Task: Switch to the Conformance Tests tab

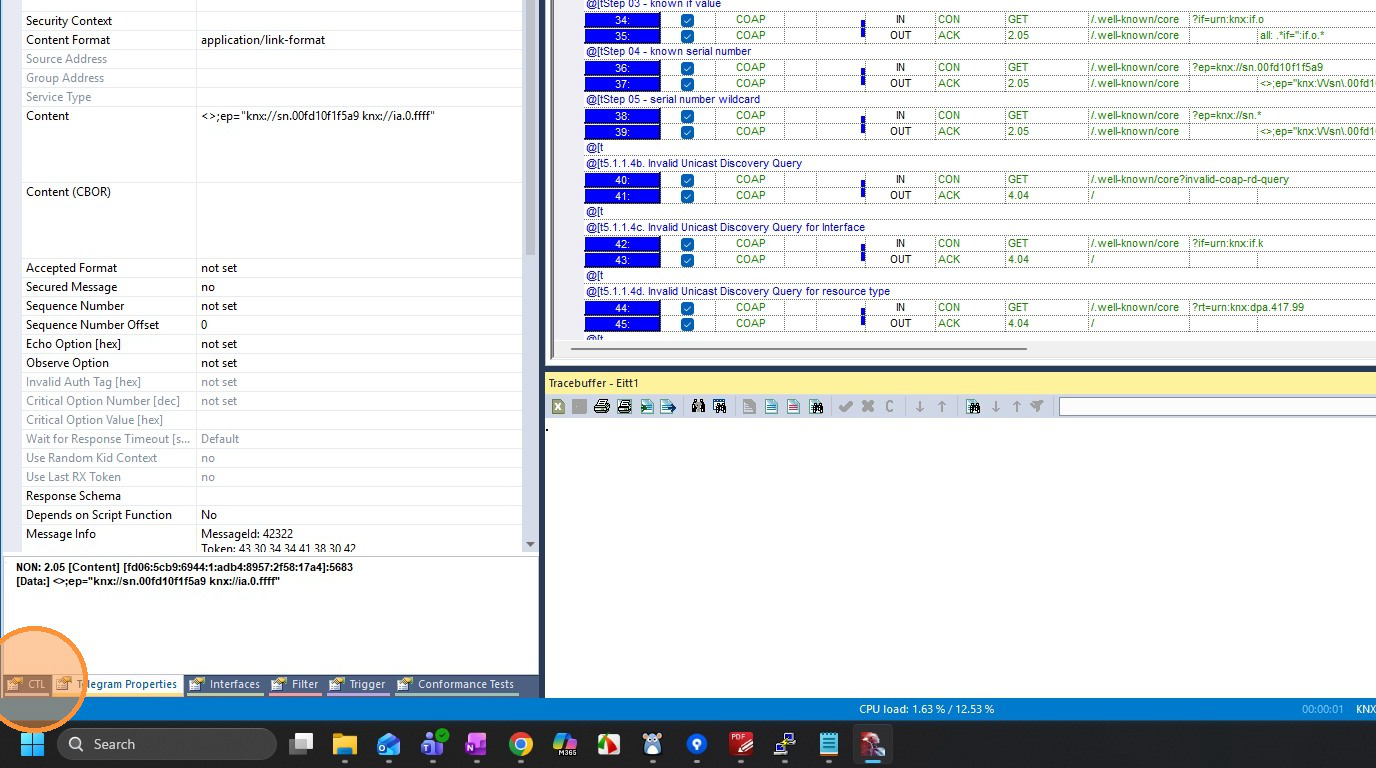Action: [x=456, y=685]
